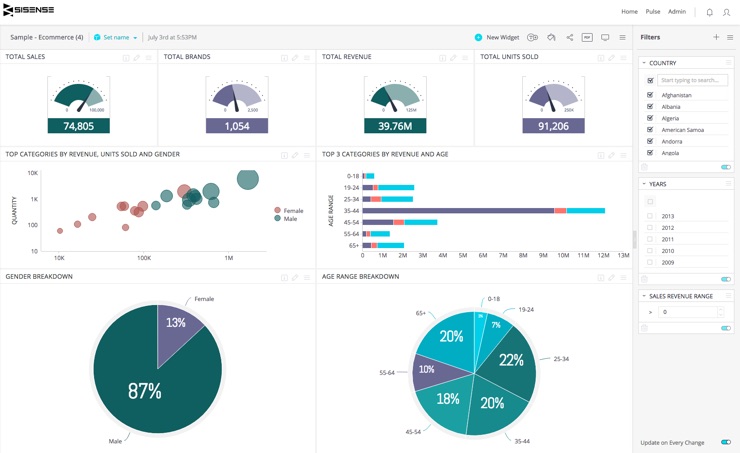Open the Filters panel hamburger menu
Screen dimensions: 740x453
point(730,37)
